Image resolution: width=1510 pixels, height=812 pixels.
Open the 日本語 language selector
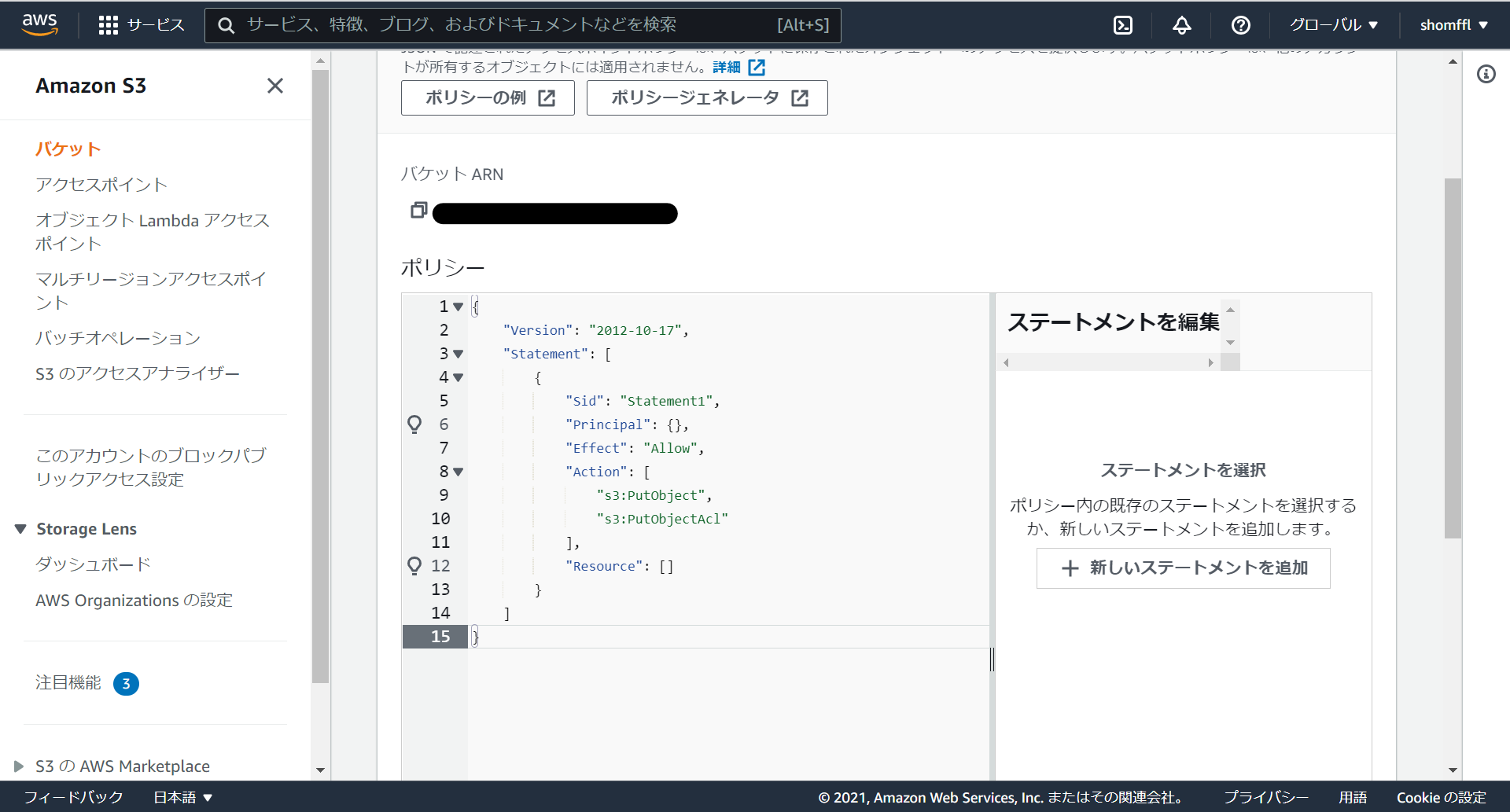click(x=183, y=797)
